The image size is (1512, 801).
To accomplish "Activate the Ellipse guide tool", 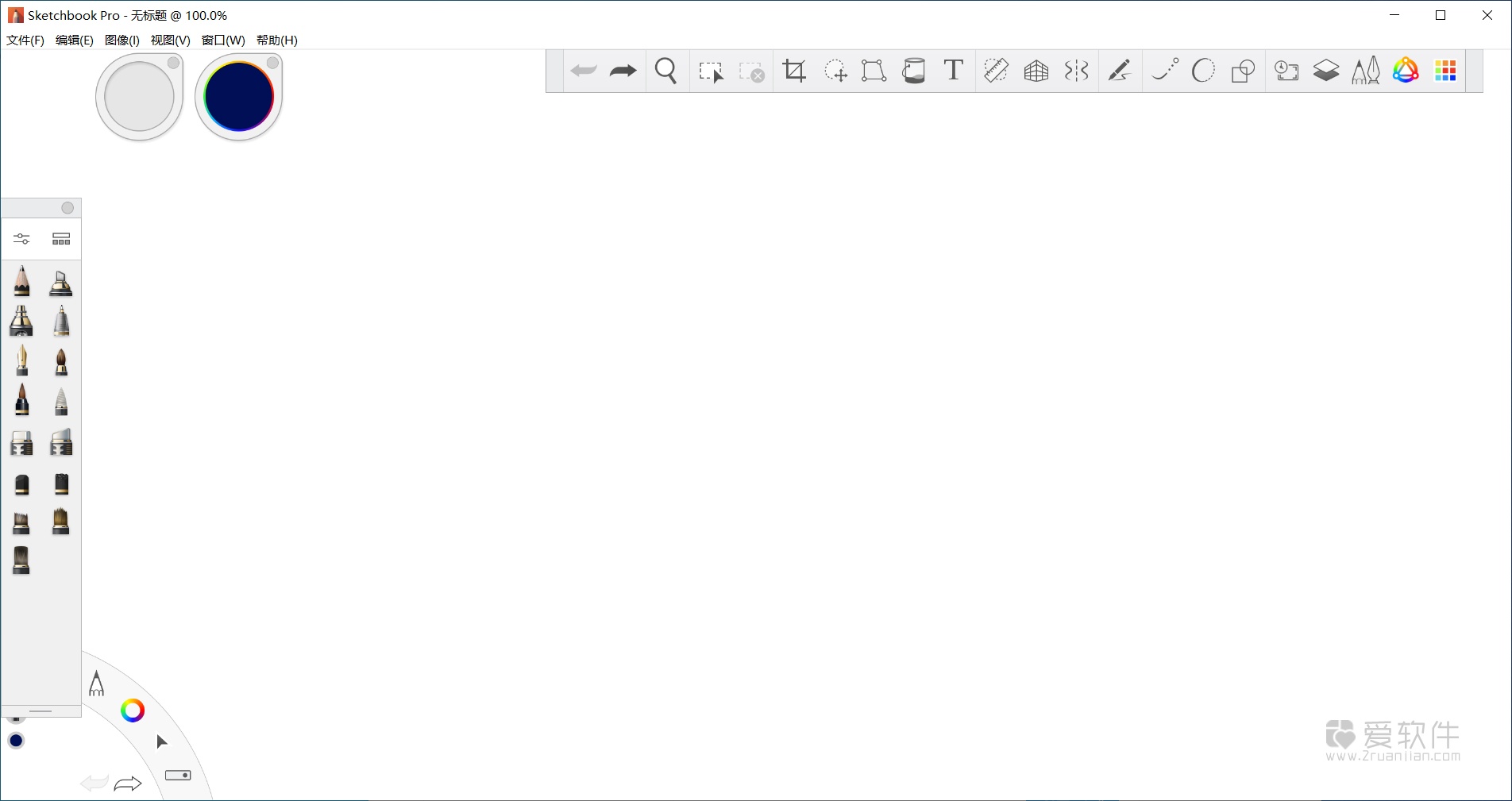I will point(1203,71).
